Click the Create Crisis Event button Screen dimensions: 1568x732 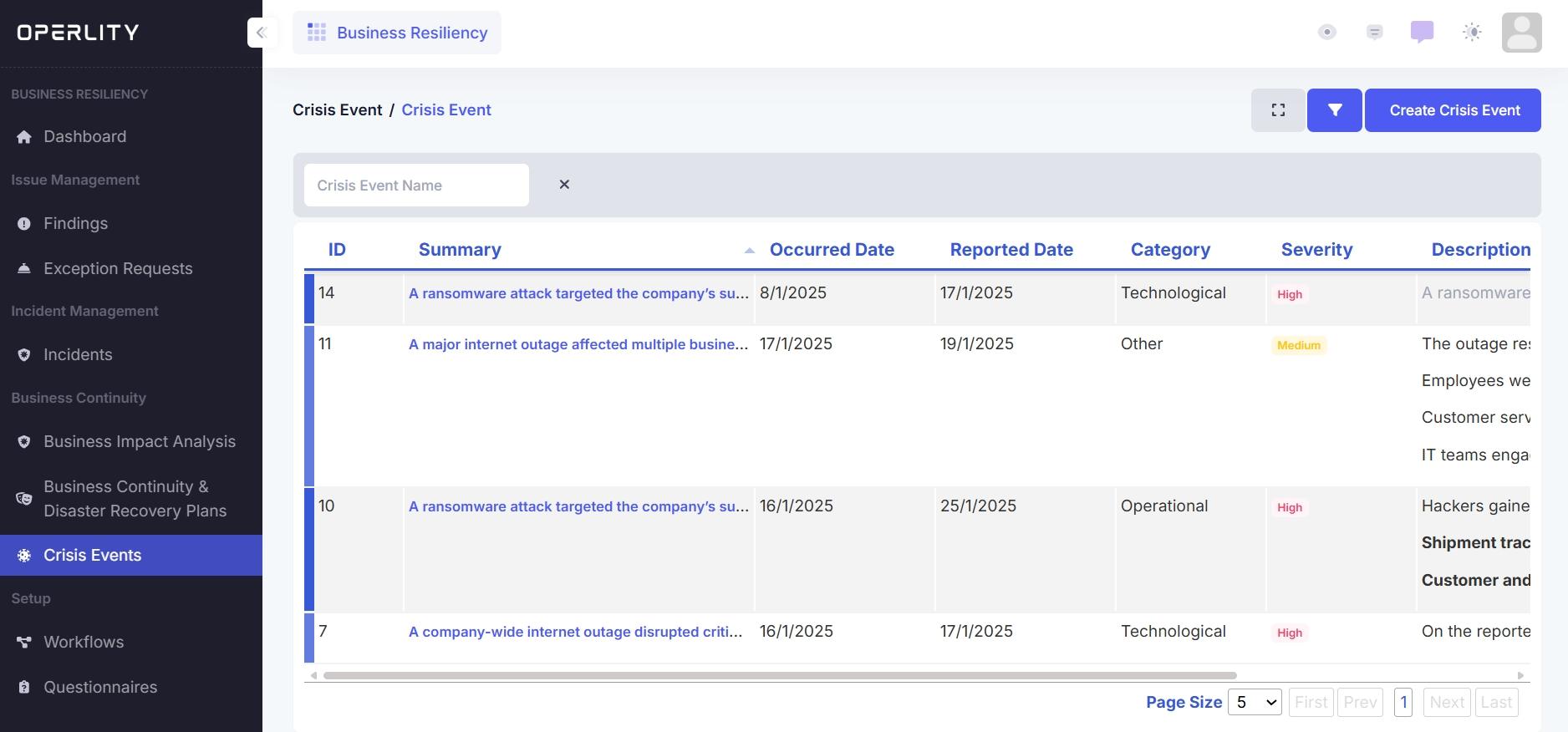[1453, 110]
